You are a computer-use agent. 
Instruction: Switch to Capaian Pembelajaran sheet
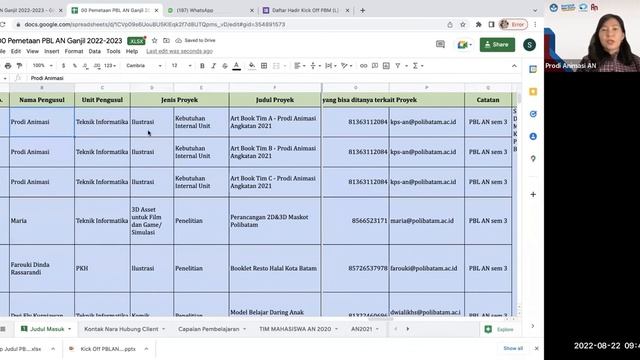point(208,329)
